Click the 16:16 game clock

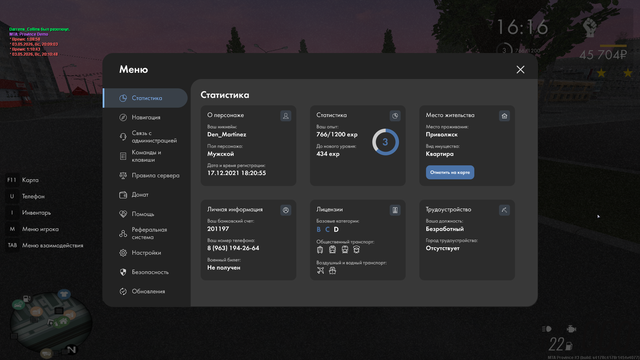click(522, 27)
